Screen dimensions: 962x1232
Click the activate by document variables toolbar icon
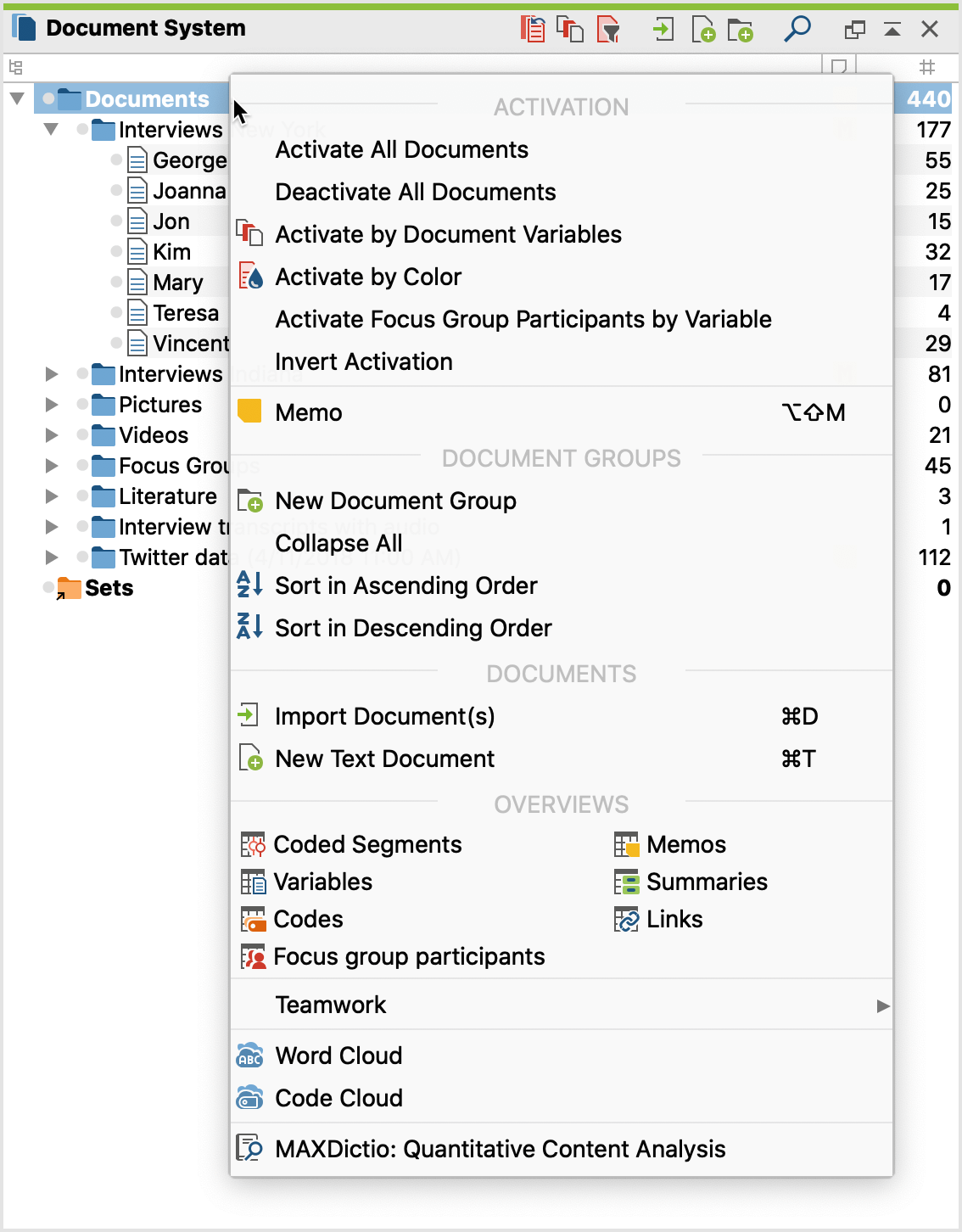tap(570, 30)
